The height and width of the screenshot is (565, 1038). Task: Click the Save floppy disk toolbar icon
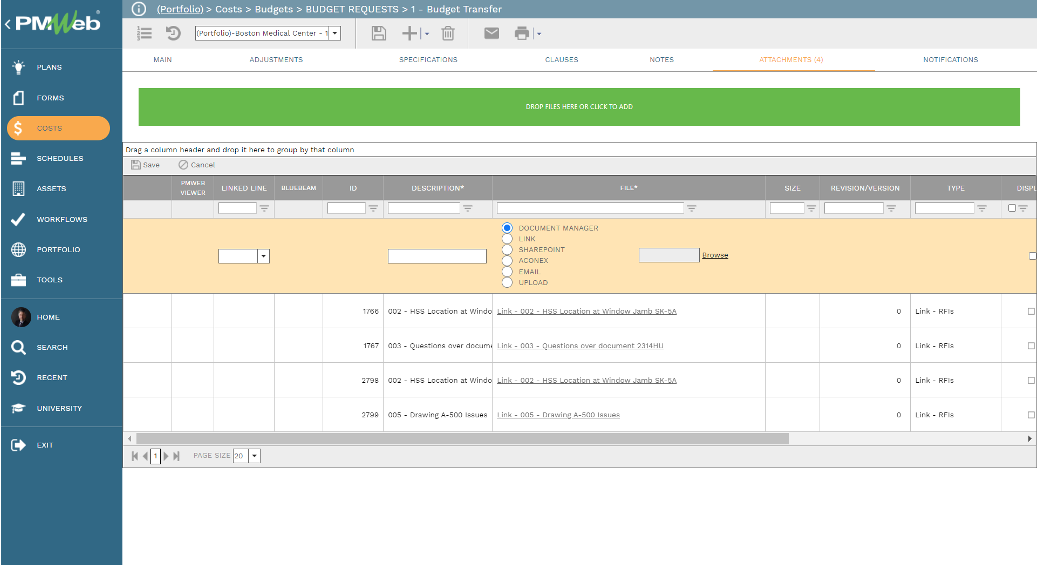[x=379, y=33]
